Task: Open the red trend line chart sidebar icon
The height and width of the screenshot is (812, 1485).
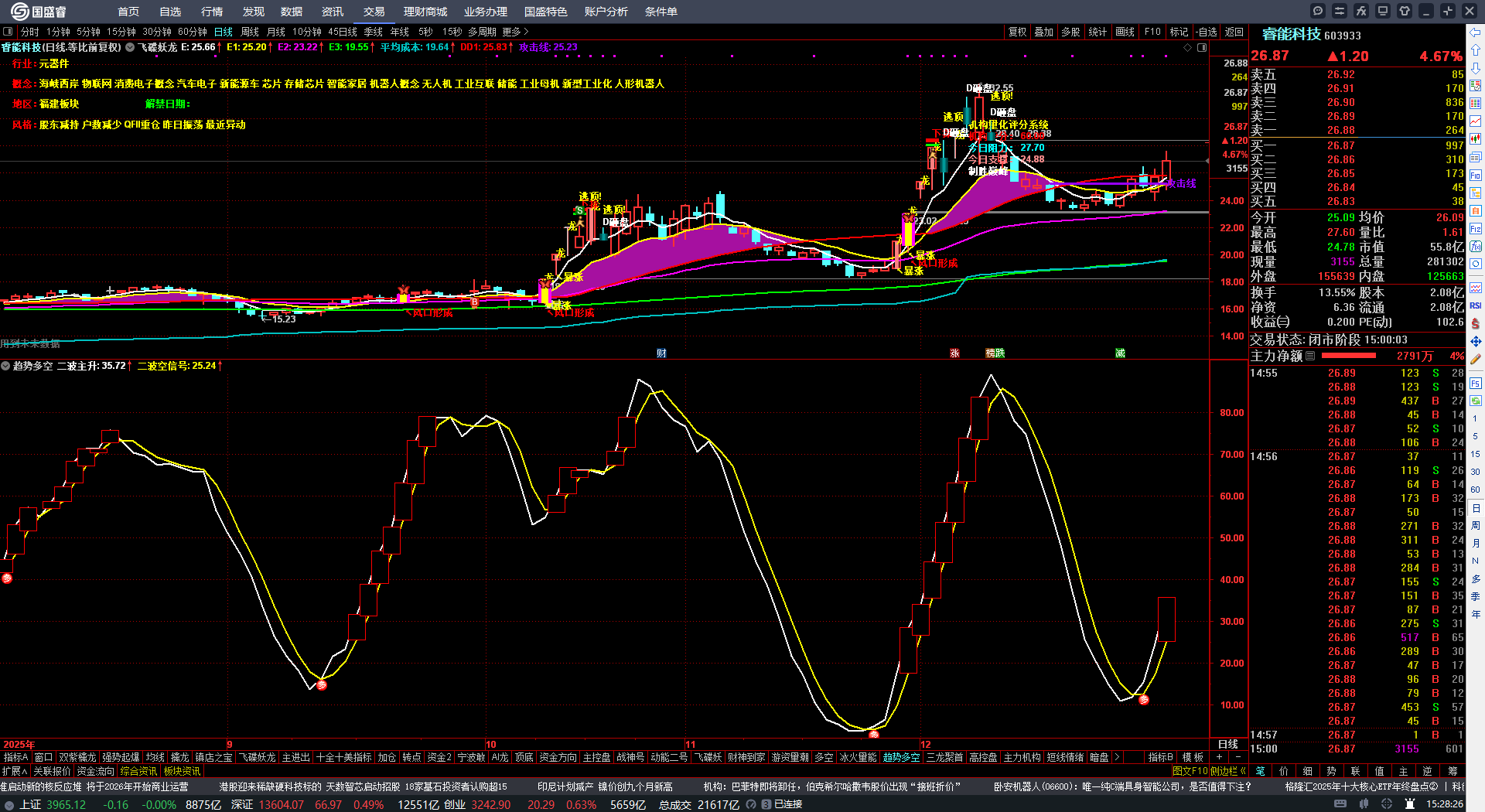Action: pos(1476,121)
